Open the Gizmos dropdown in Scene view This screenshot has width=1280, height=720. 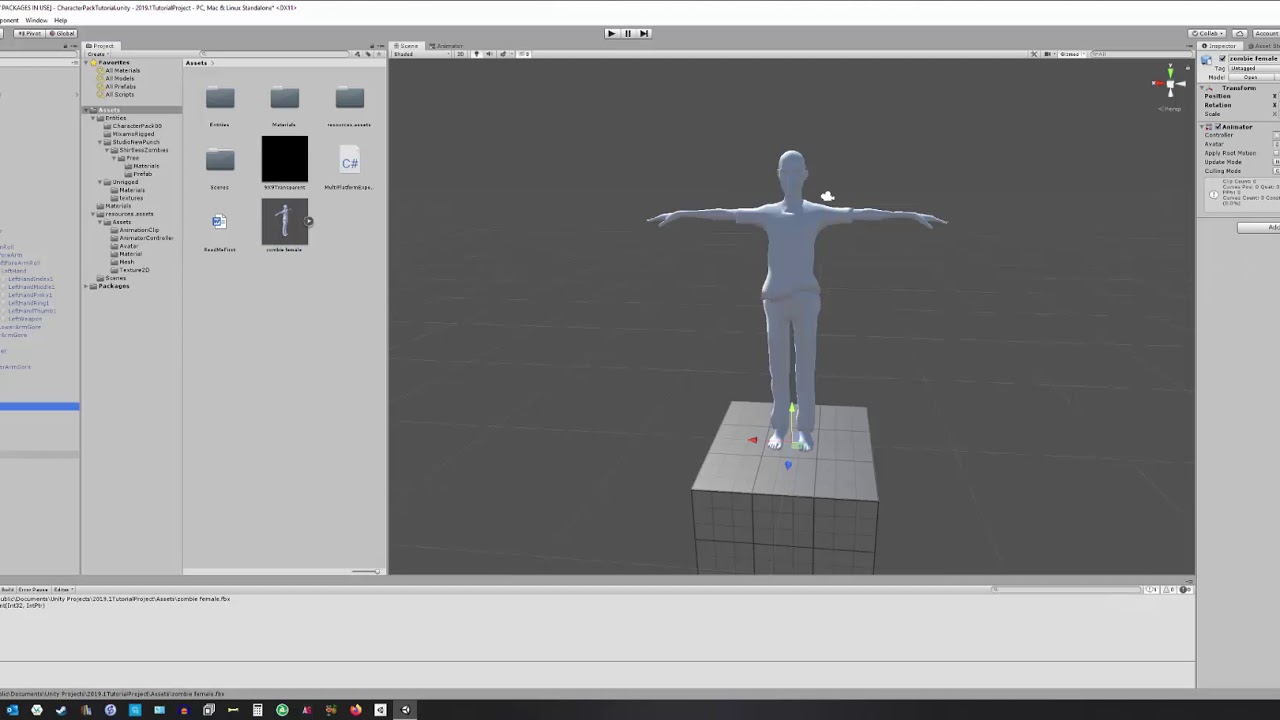point(1073,54)
